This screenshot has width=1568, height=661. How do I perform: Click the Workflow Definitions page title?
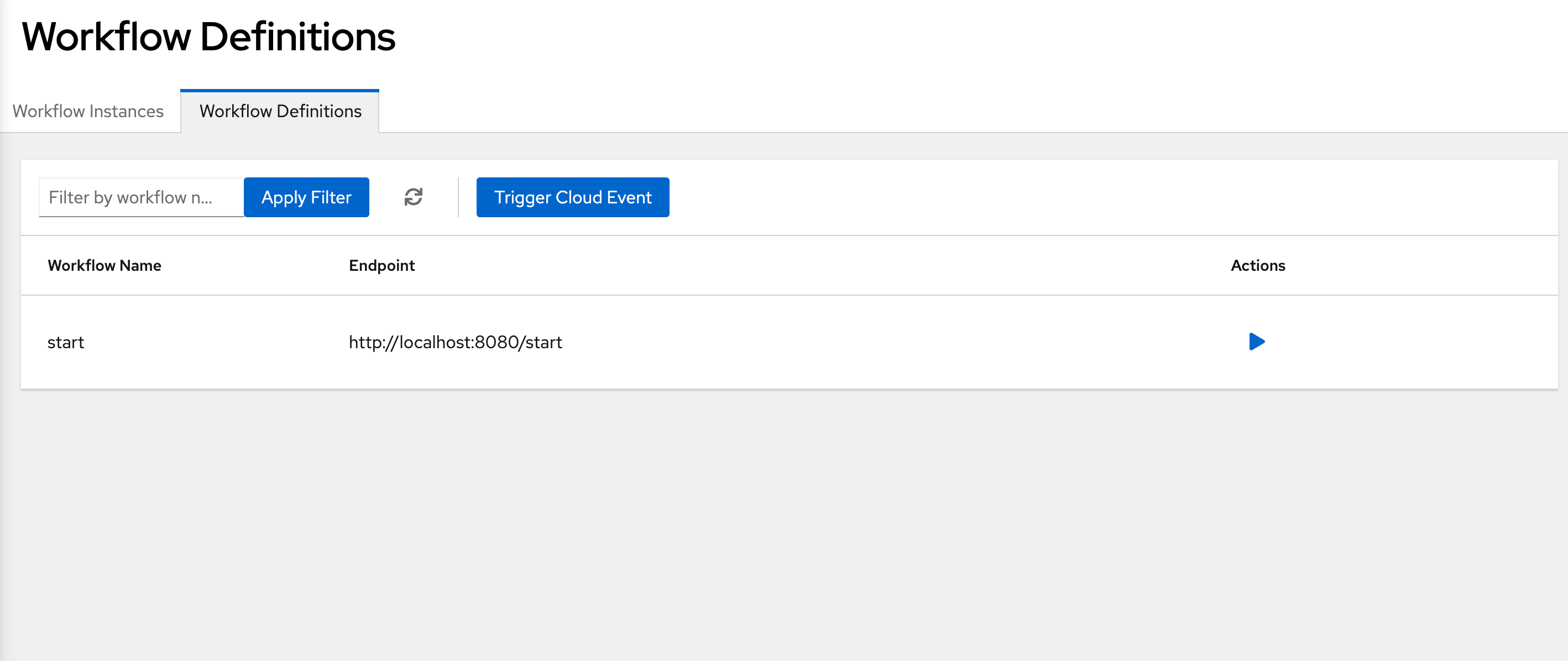coord(210,36)
